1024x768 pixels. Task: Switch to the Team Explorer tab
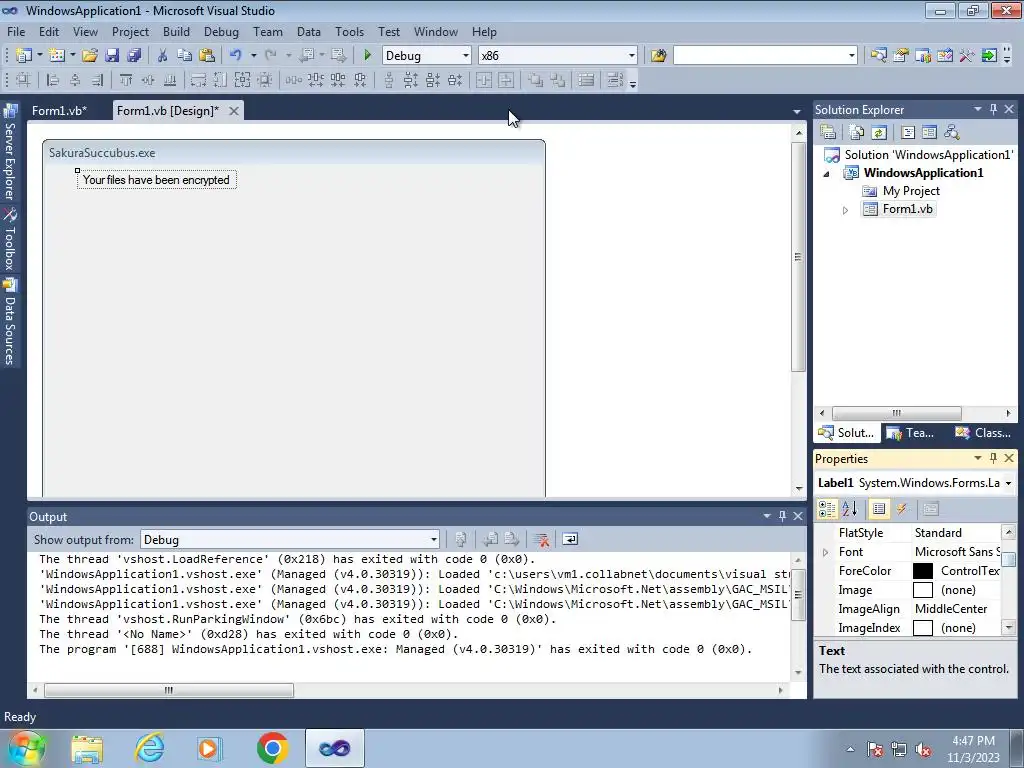pos(911,433)
